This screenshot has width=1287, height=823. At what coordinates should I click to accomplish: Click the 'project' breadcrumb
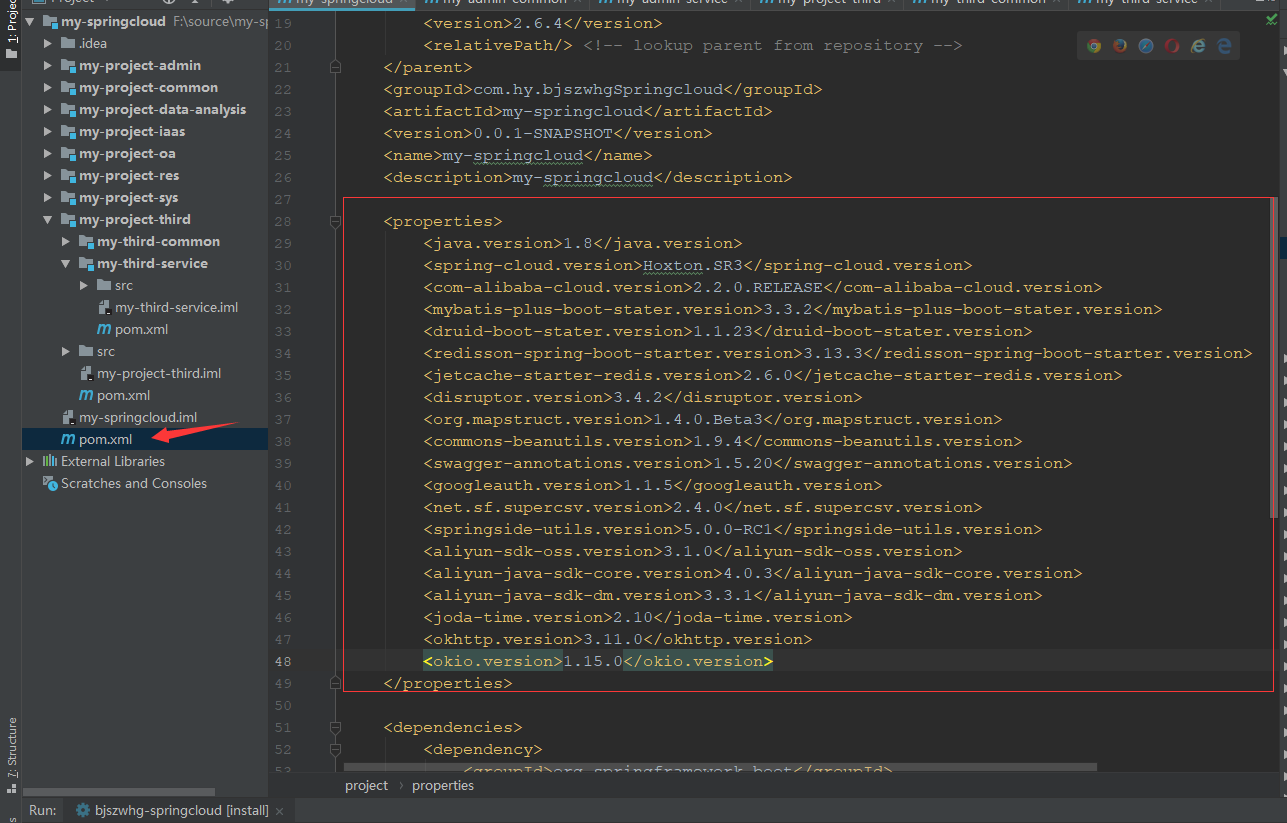[366, 786]
